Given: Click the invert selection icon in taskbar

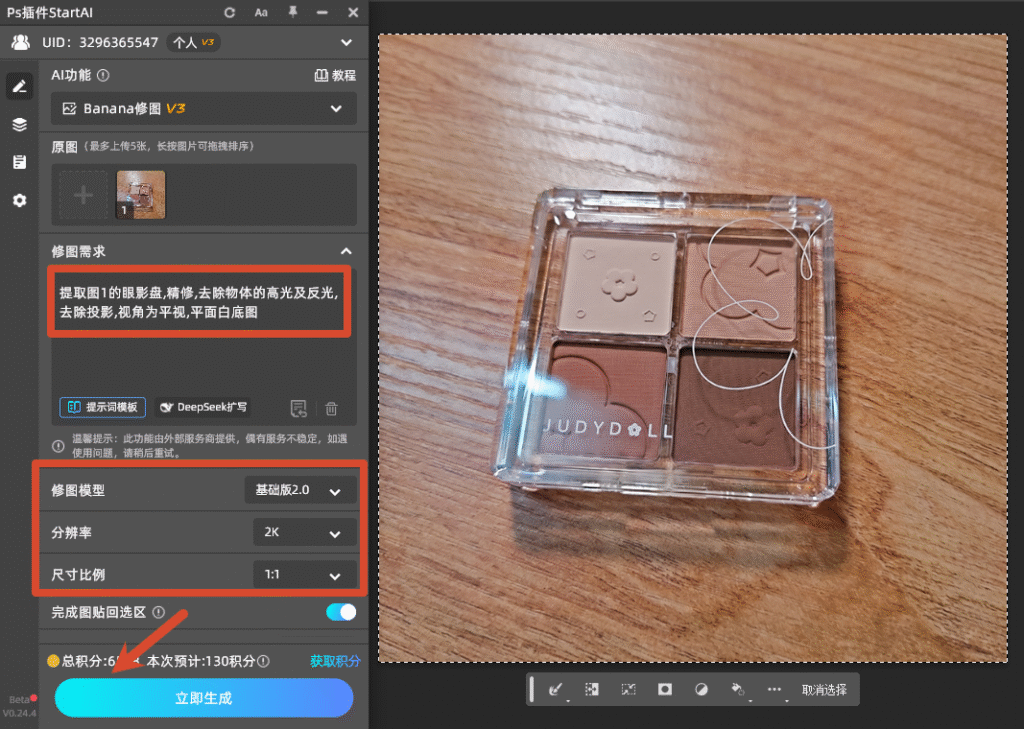Looking at the screenshot, I should 592,689.
